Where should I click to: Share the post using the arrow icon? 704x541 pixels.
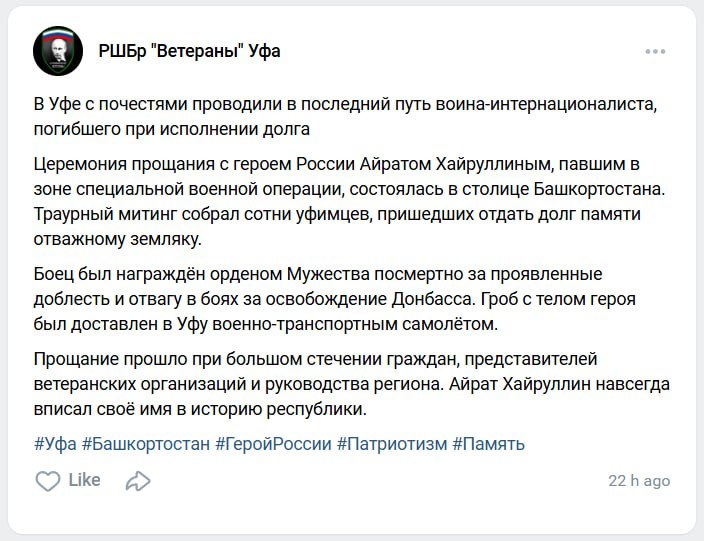click(137, 481)
